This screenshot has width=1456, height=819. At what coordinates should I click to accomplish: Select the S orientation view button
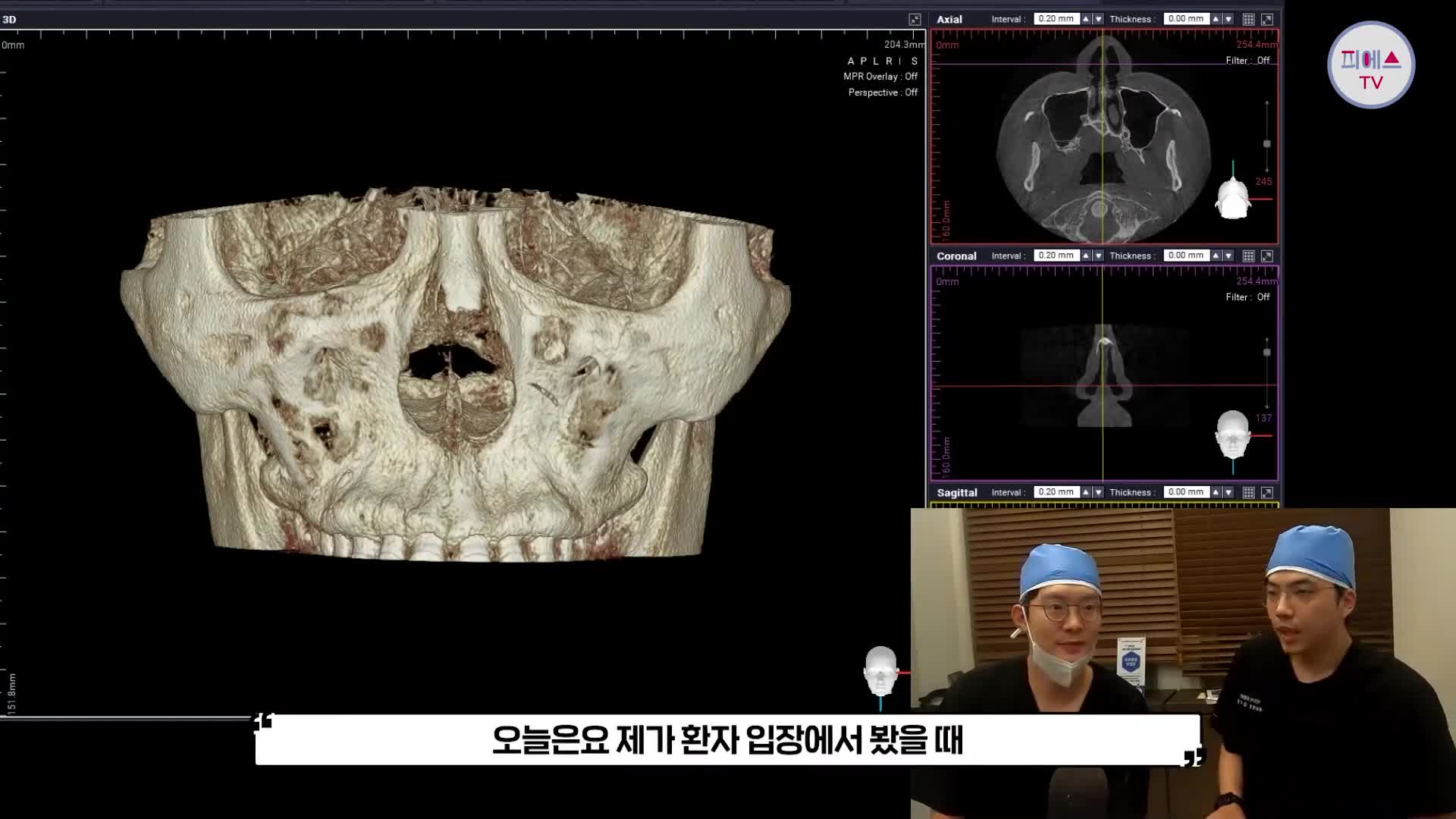tap(915, 61)
